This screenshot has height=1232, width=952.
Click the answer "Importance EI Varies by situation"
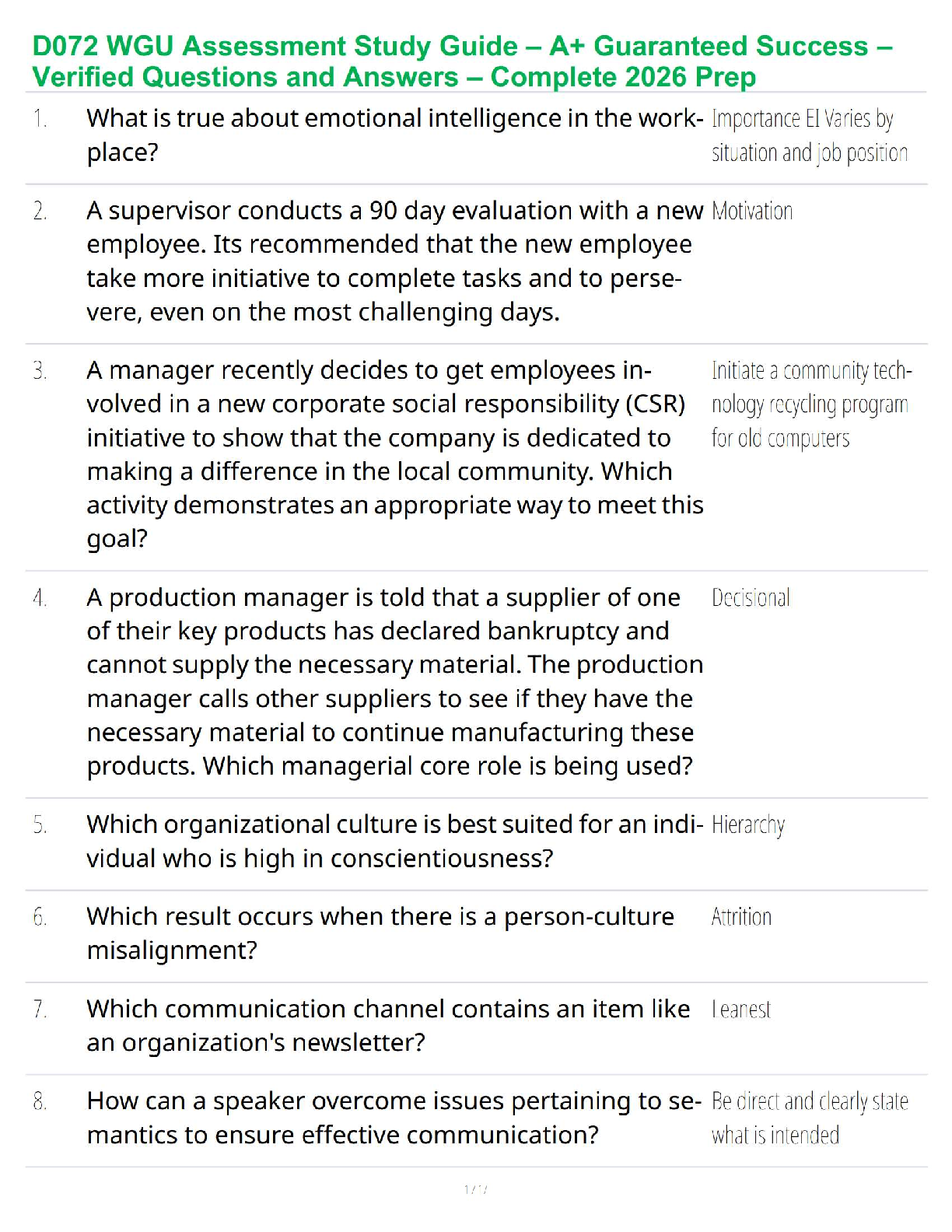coord(809,135)
